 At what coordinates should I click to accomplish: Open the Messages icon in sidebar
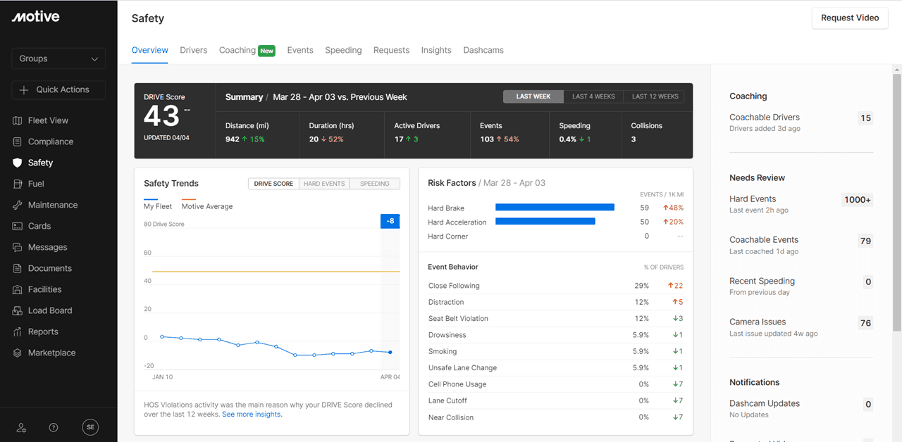[x=17, y=247]
